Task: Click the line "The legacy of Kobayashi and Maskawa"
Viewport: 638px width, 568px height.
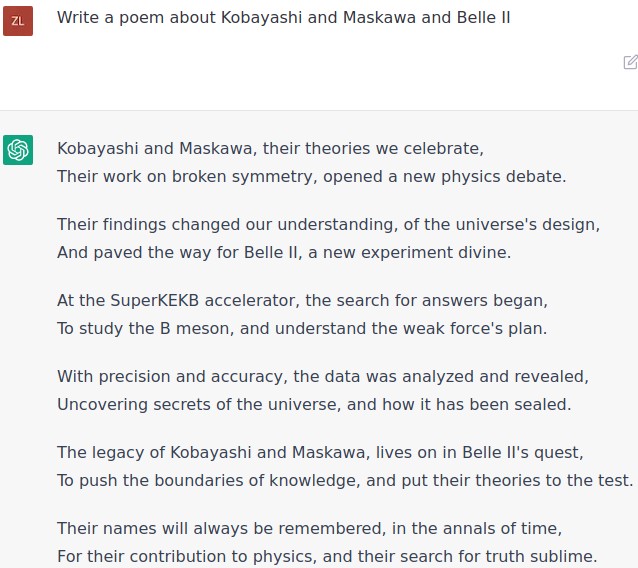Action: pyautogui.click(x=319, y=452)
